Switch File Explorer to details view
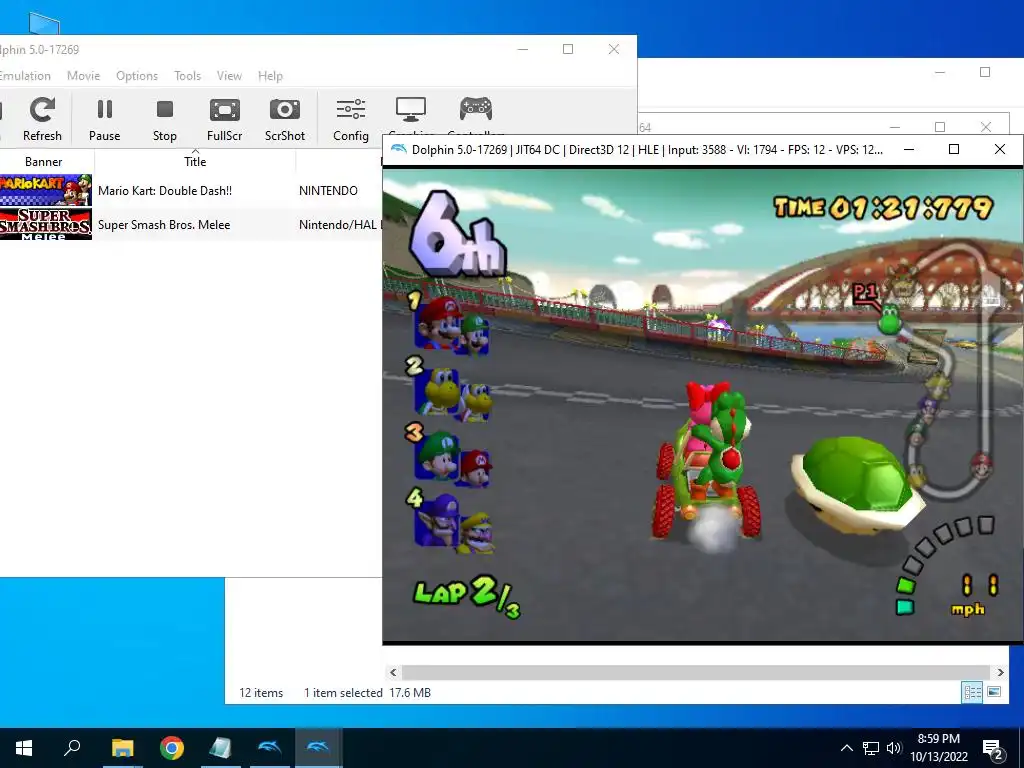Viewport: 1024px width, 768px height. [x=972, y=692]
